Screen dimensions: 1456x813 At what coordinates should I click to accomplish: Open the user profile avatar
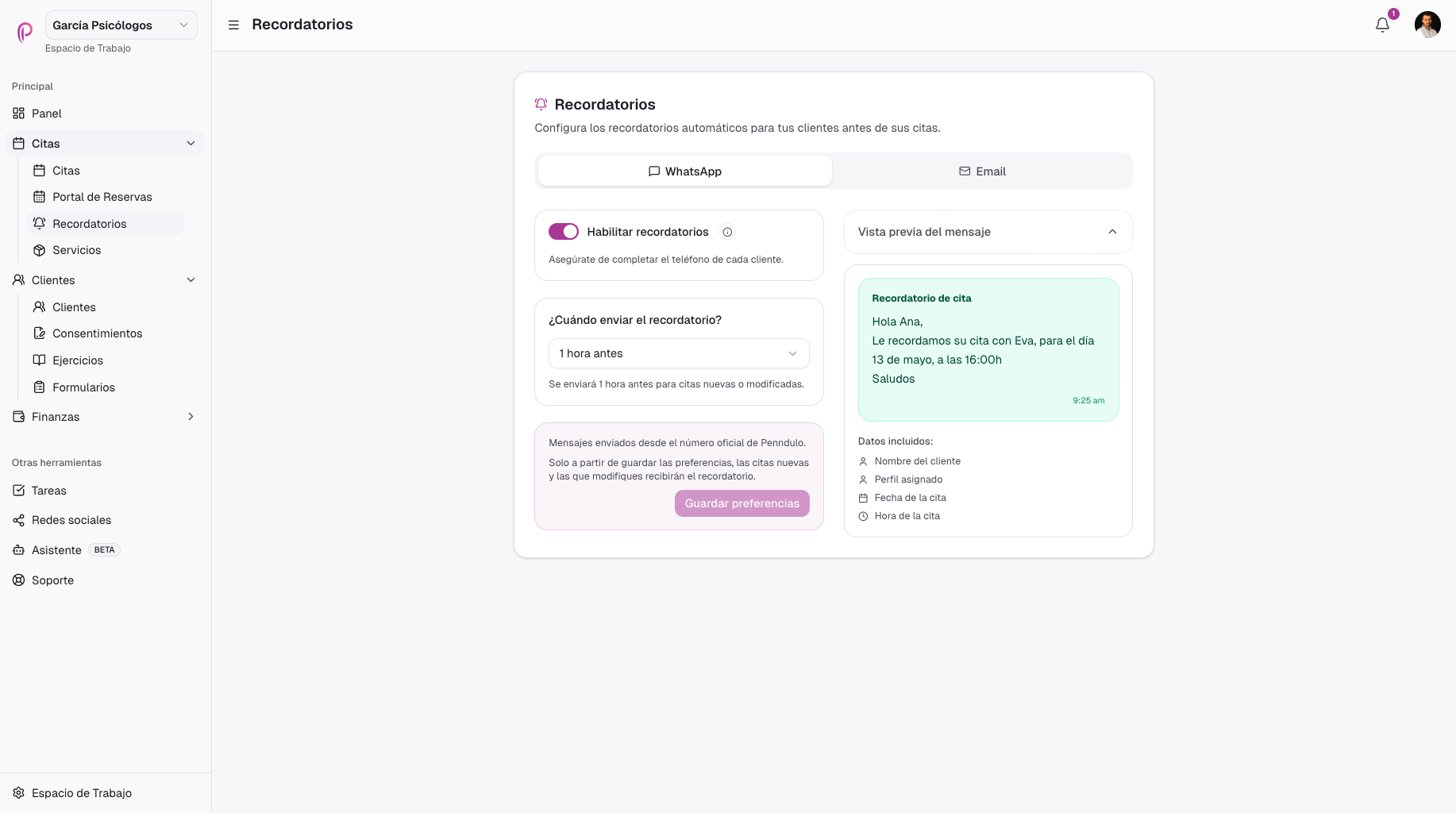[x=1427, y=25]
